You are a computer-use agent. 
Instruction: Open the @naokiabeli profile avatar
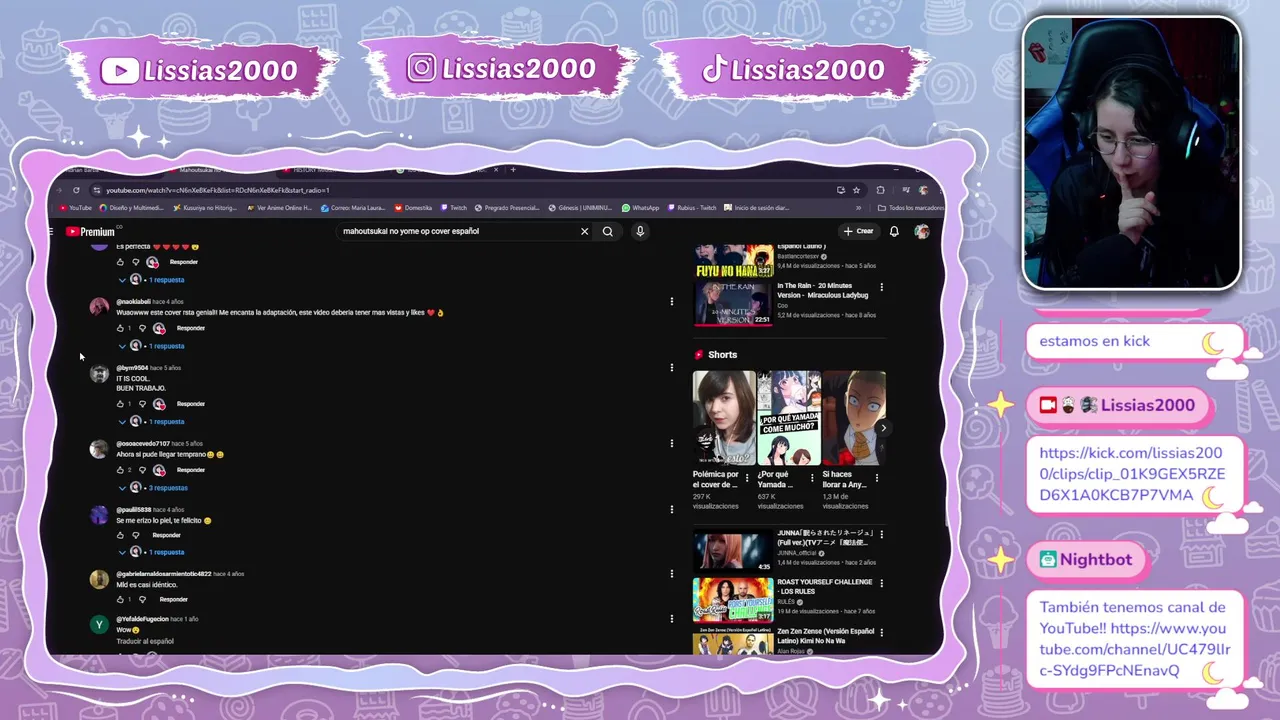click(x=99, y=307)
